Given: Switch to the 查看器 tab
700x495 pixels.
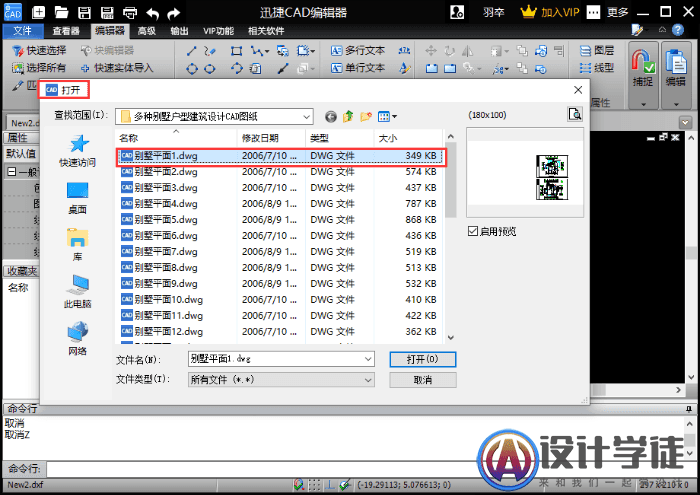Looking at the screenshot, I should [66, 30].
